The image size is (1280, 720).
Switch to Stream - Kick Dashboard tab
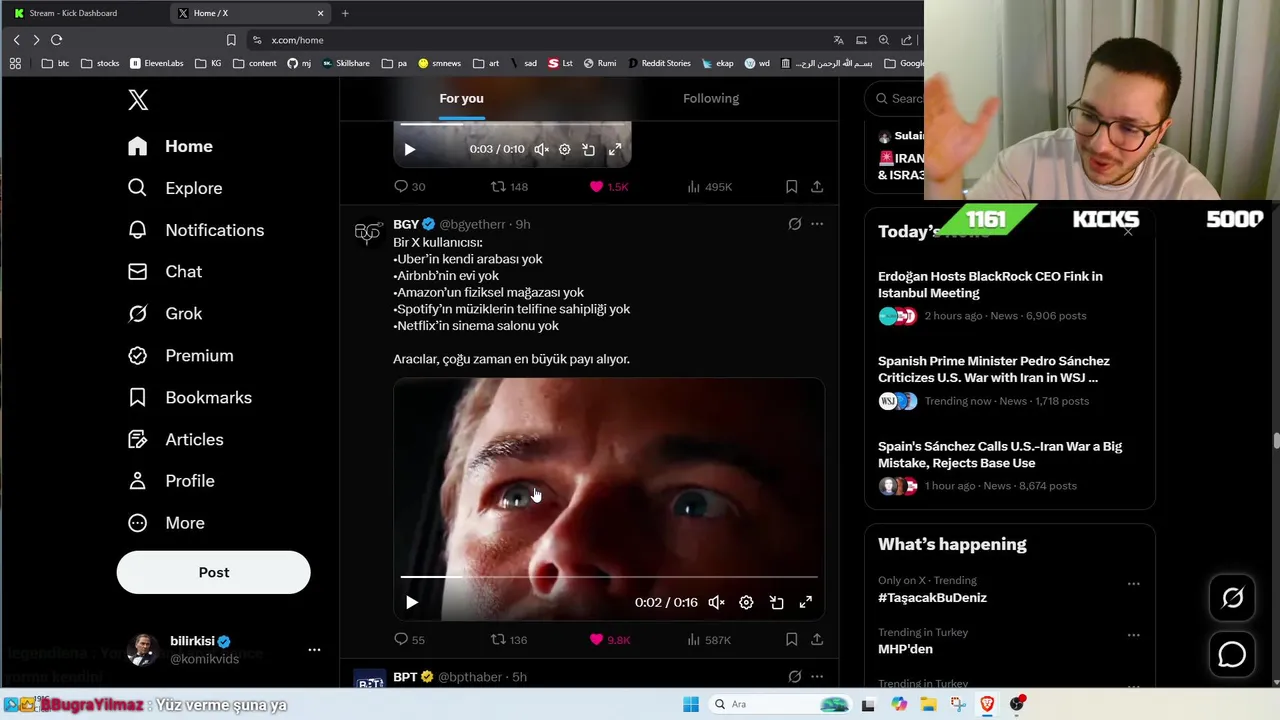84,13
